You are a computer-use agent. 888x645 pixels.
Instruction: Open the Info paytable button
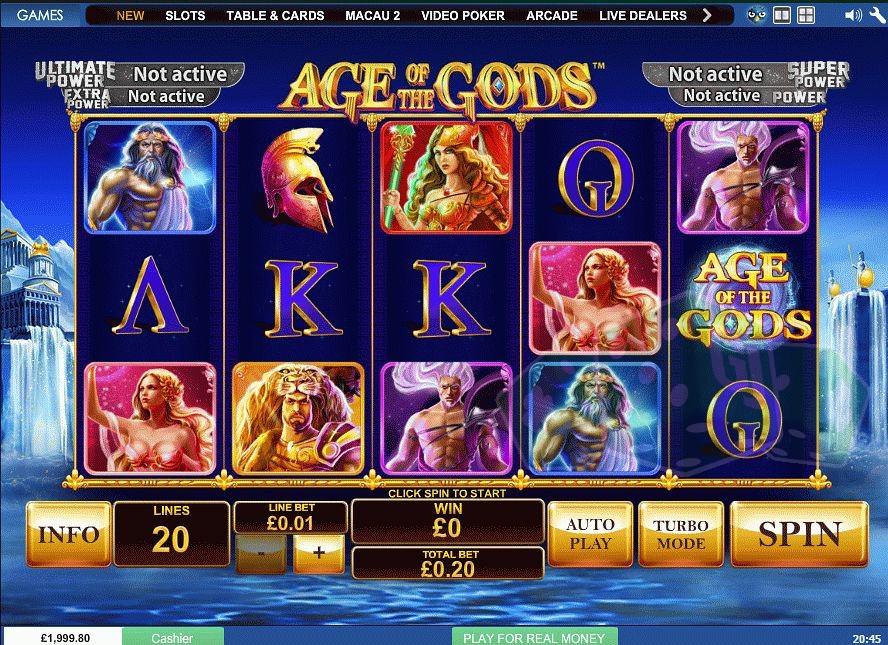click(69, 534)
